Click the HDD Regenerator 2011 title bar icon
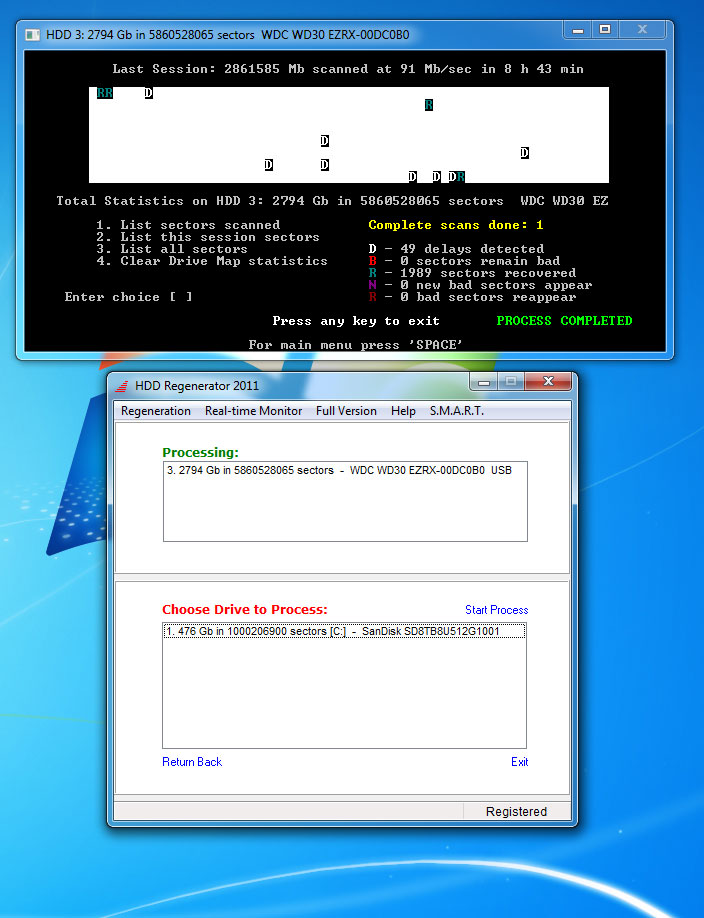 click(122, 386)
